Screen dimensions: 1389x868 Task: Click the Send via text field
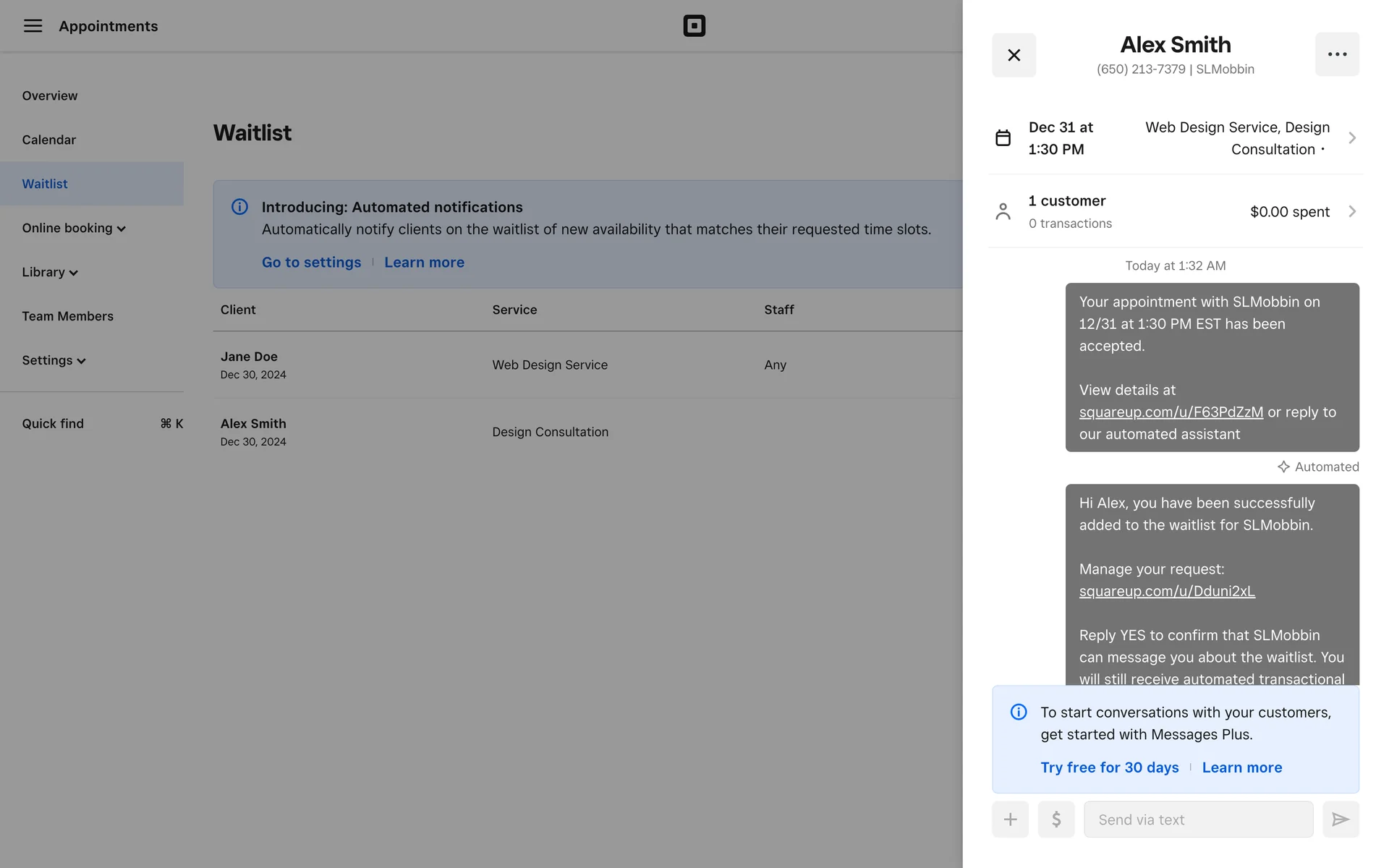[1198, 820]
